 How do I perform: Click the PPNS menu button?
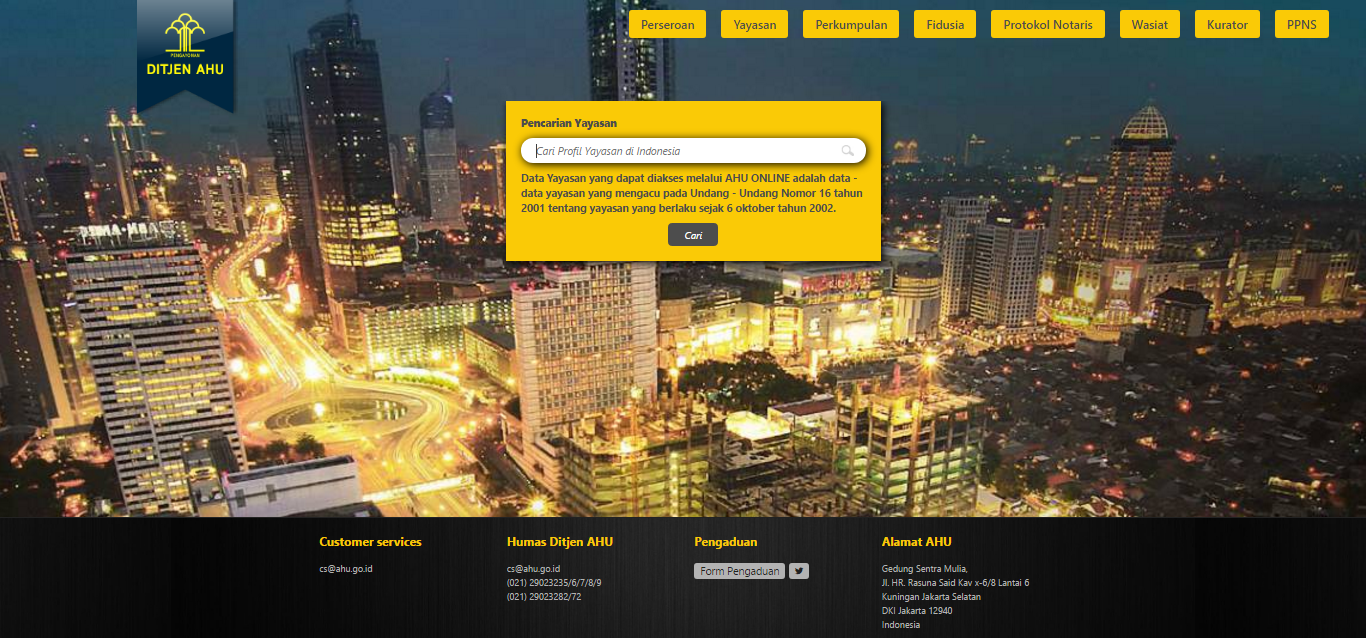(1301, 24)
